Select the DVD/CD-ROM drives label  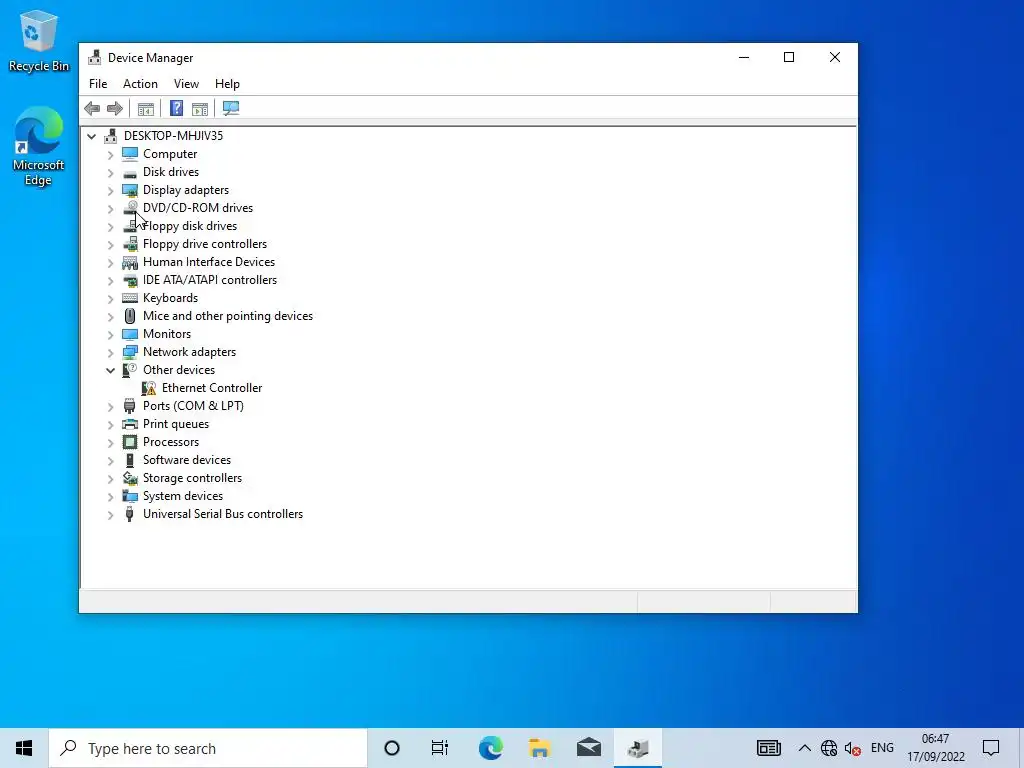click(198, 208)
